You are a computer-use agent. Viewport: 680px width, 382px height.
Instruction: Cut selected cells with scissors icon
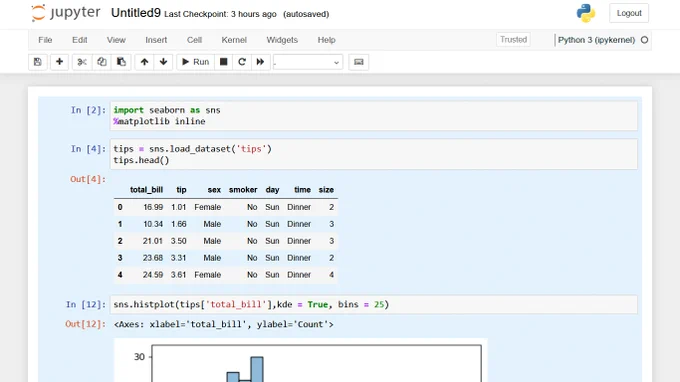[82, 62]
